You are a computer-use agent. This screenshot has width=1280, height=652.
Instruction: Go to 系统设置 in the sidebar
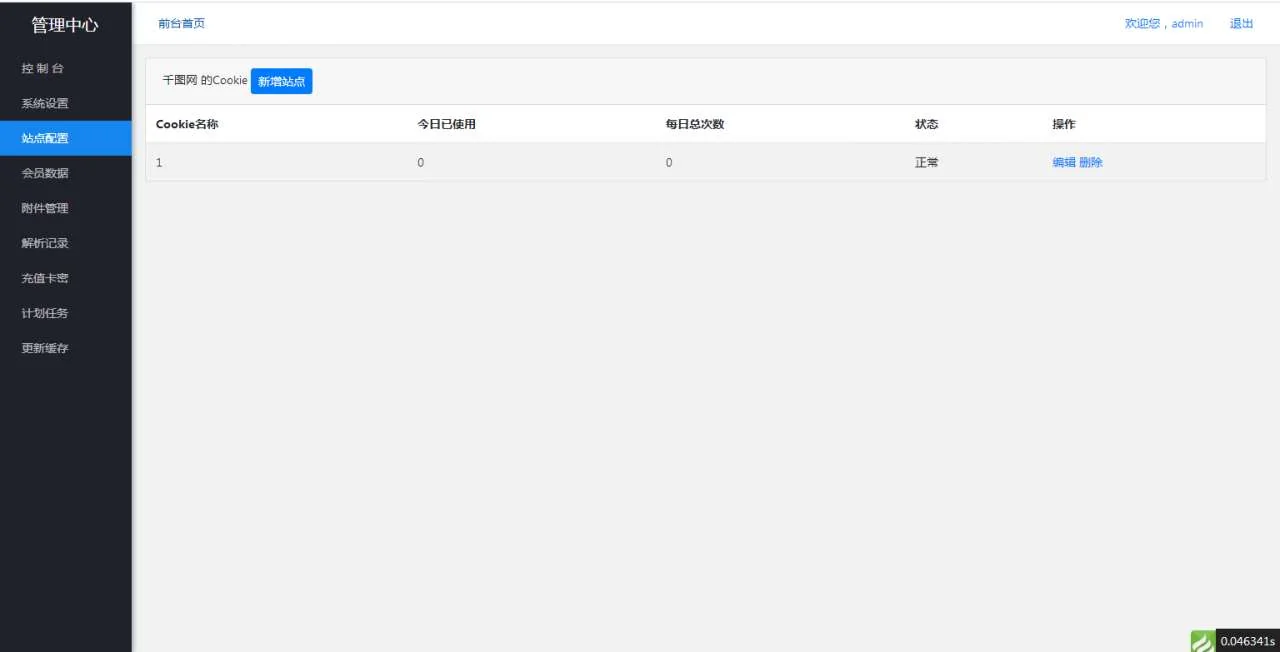tap(45, 104)
